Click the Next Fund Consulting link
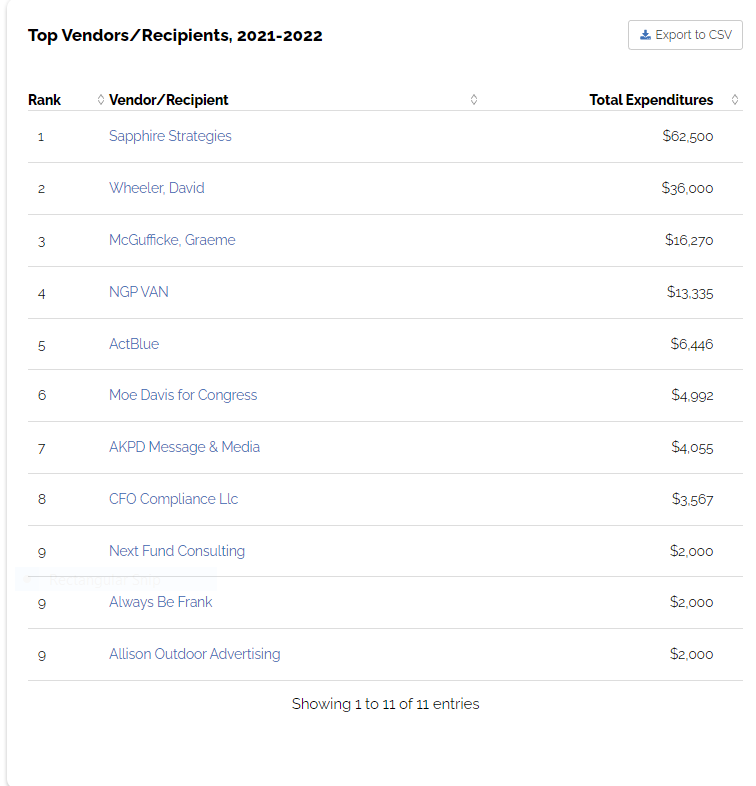 [x=177, y=551]
